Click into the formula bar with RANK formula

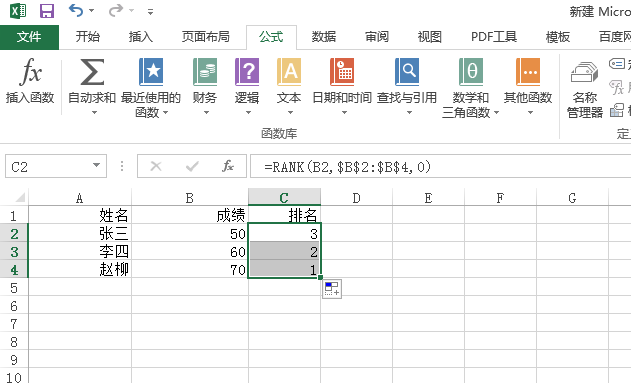coord(440,166)
